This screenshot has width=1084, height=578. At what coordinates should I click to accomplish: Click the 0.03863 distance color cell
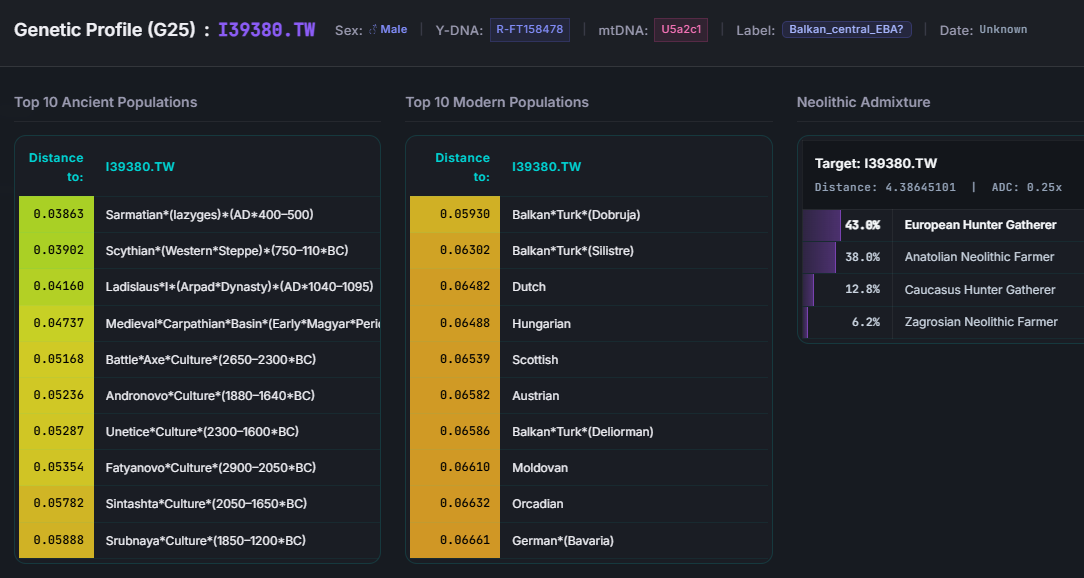coord(58,214)
